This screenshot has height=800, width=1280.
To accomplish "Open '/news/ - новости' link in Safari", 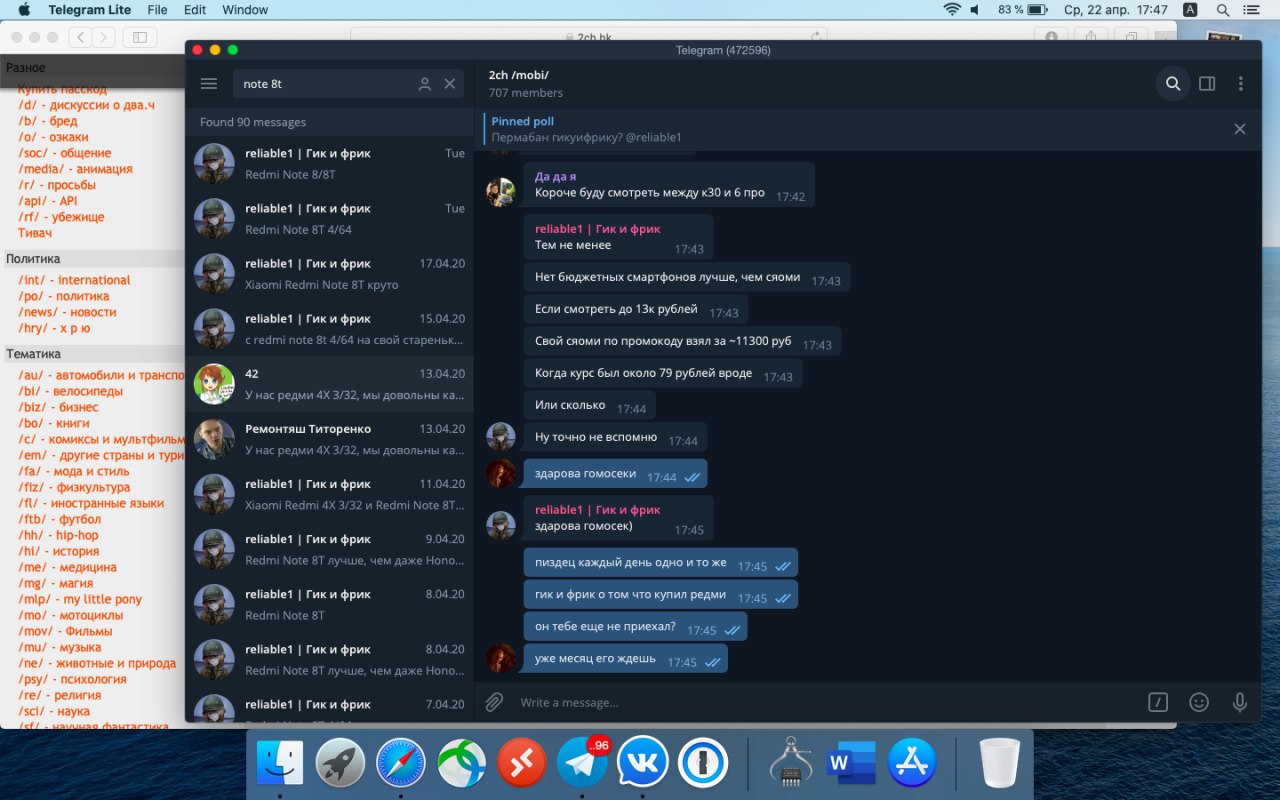I will click(x=67, y=312).
